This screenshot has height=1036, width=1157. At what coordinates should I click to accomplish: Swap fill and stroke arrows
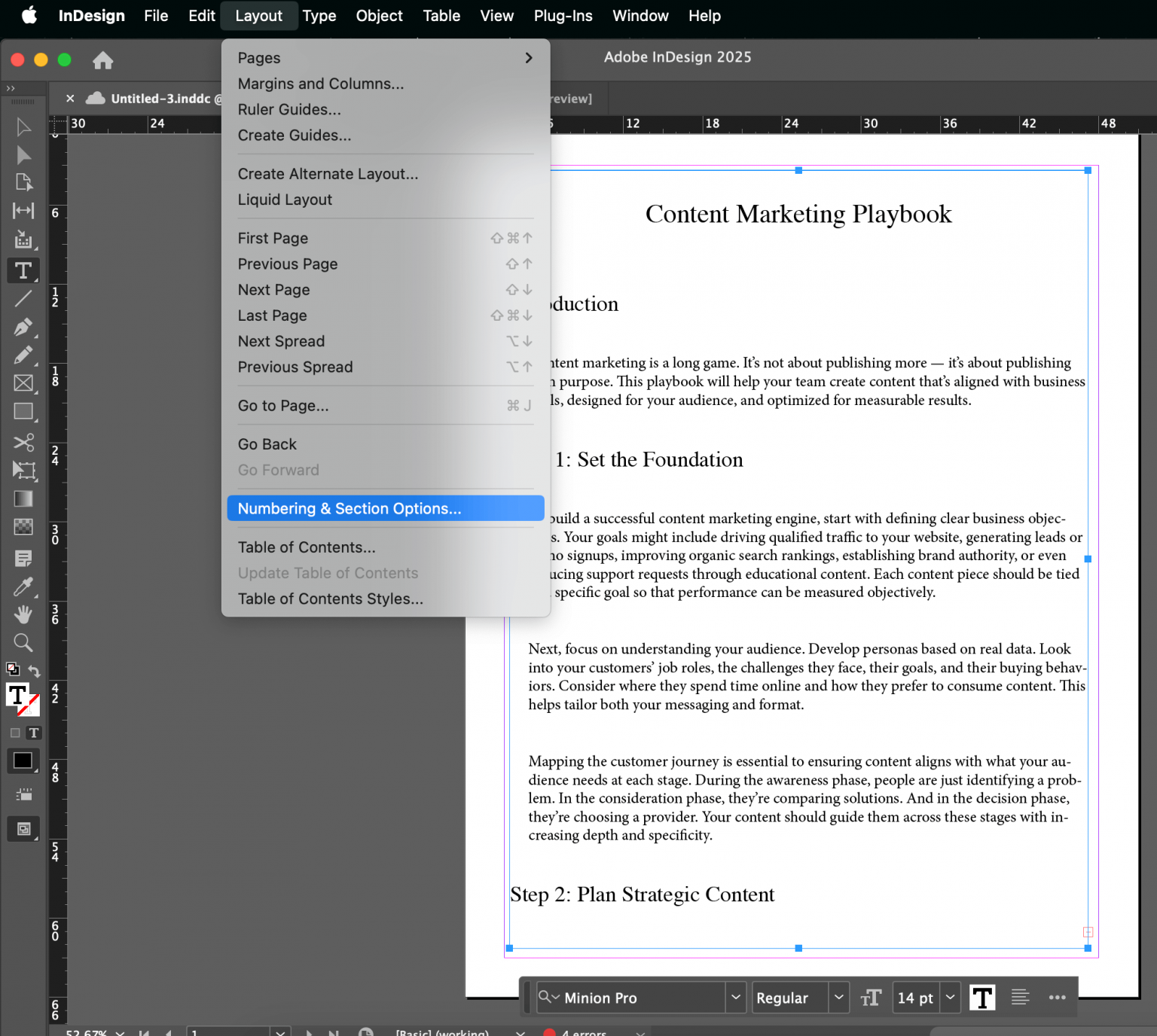[35, 670]
